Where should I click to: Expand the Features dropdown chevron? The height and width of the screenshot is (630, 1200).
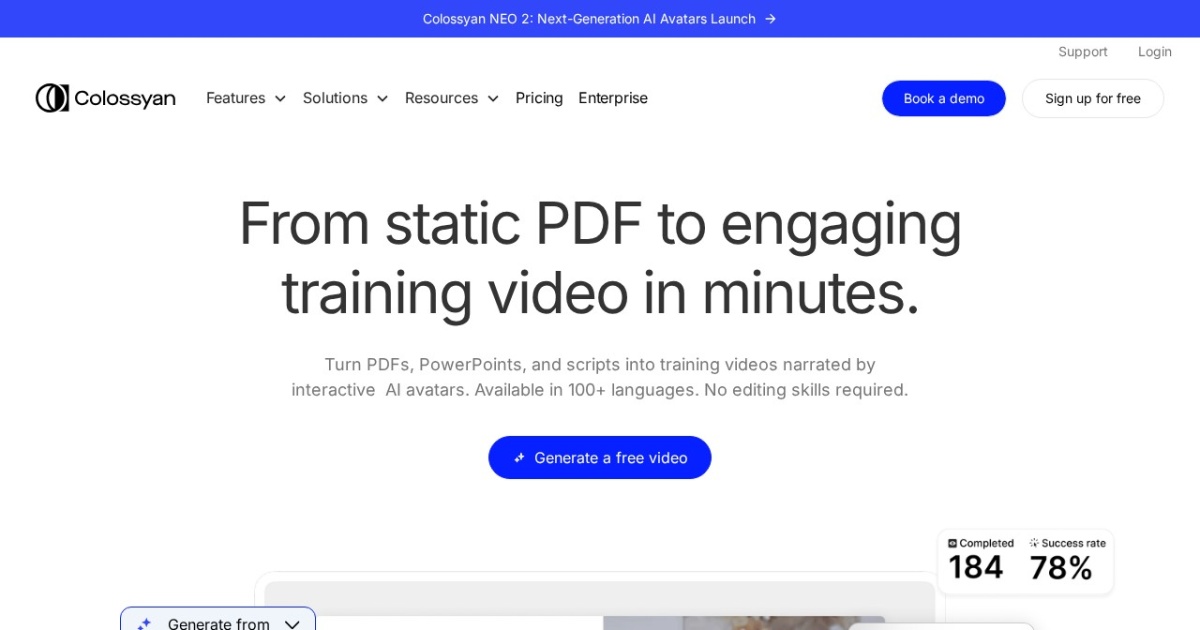(x=280, y=99)
